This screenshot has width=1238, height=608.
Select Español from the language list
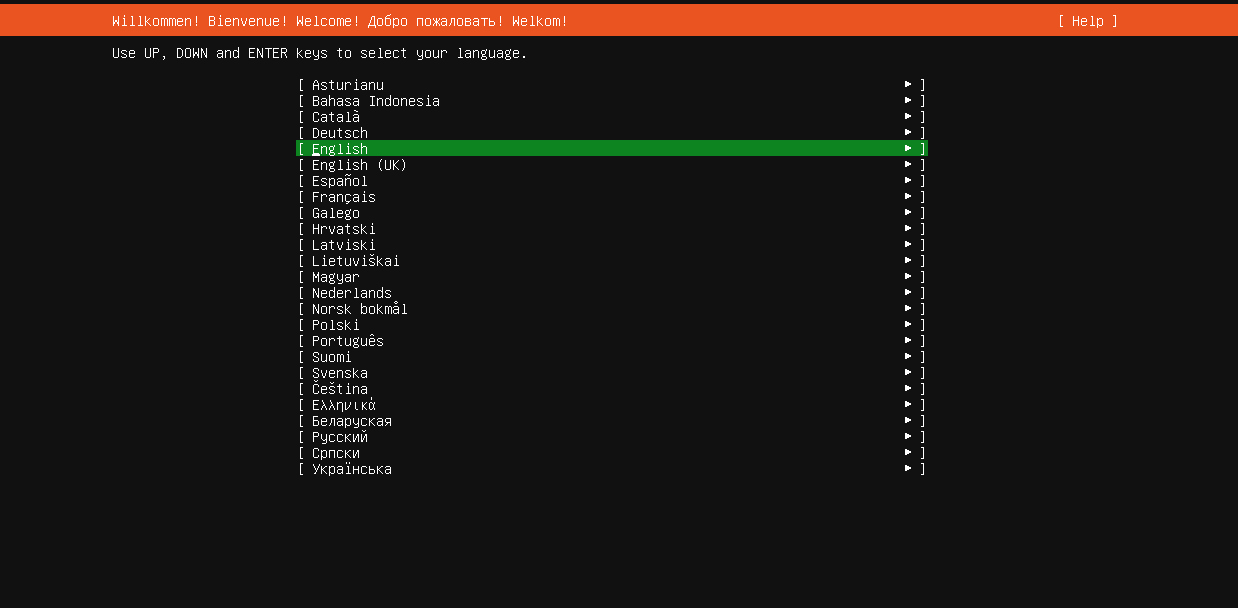click(612, 181)
